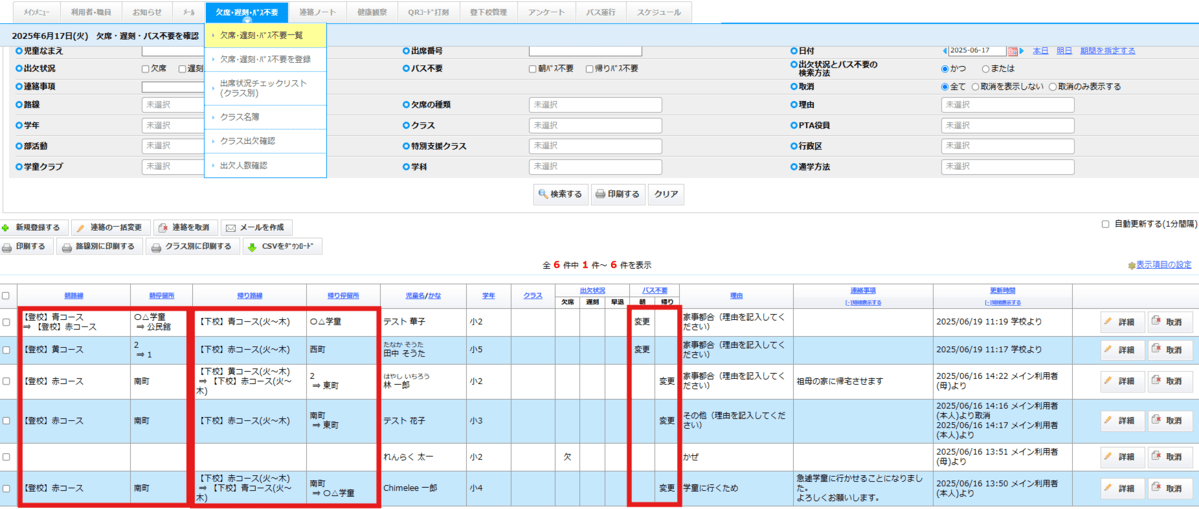Open the PTA役員 dropdown
The height and width of the screenshot is (509, 1199).
1008,126
